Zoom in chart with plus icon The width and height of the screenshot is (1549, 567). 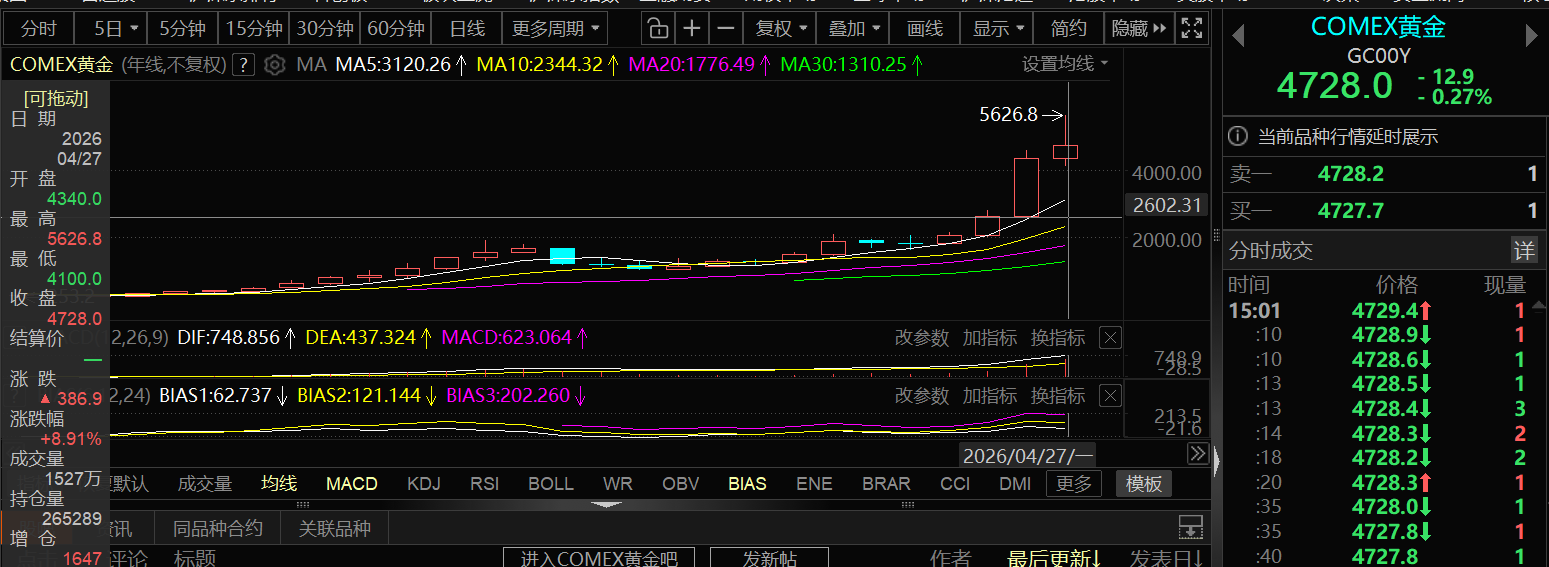[x=691, y=28]
